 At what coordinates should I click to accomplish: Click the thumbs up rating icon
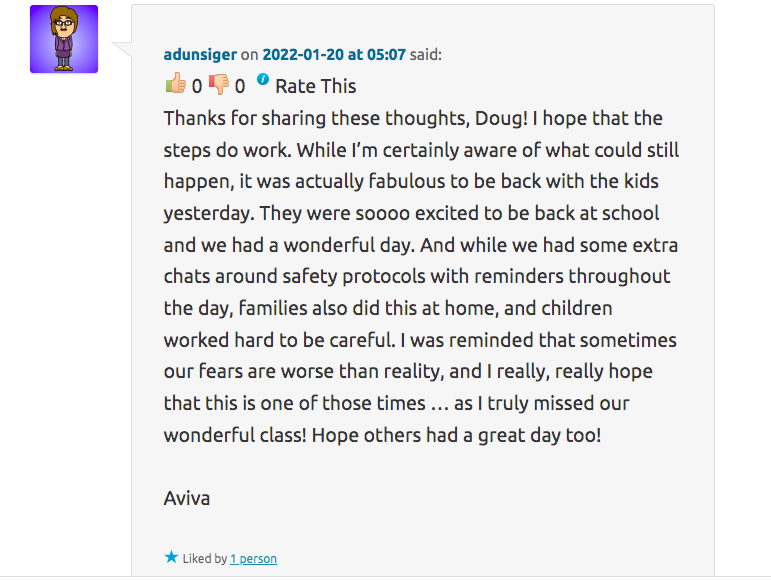tap(176, 84)
